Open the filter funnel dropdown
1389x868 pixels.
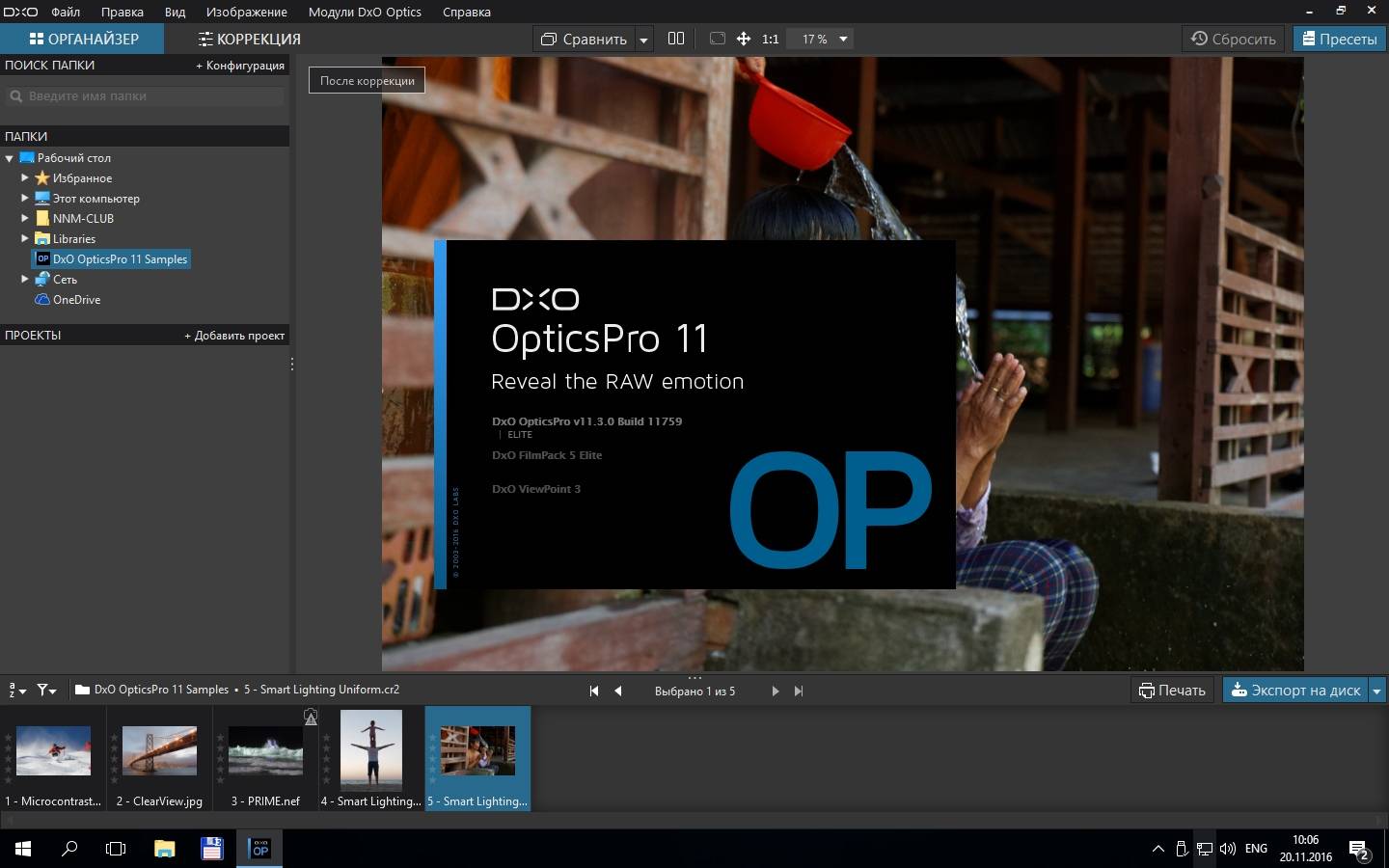tap(46, 690)
